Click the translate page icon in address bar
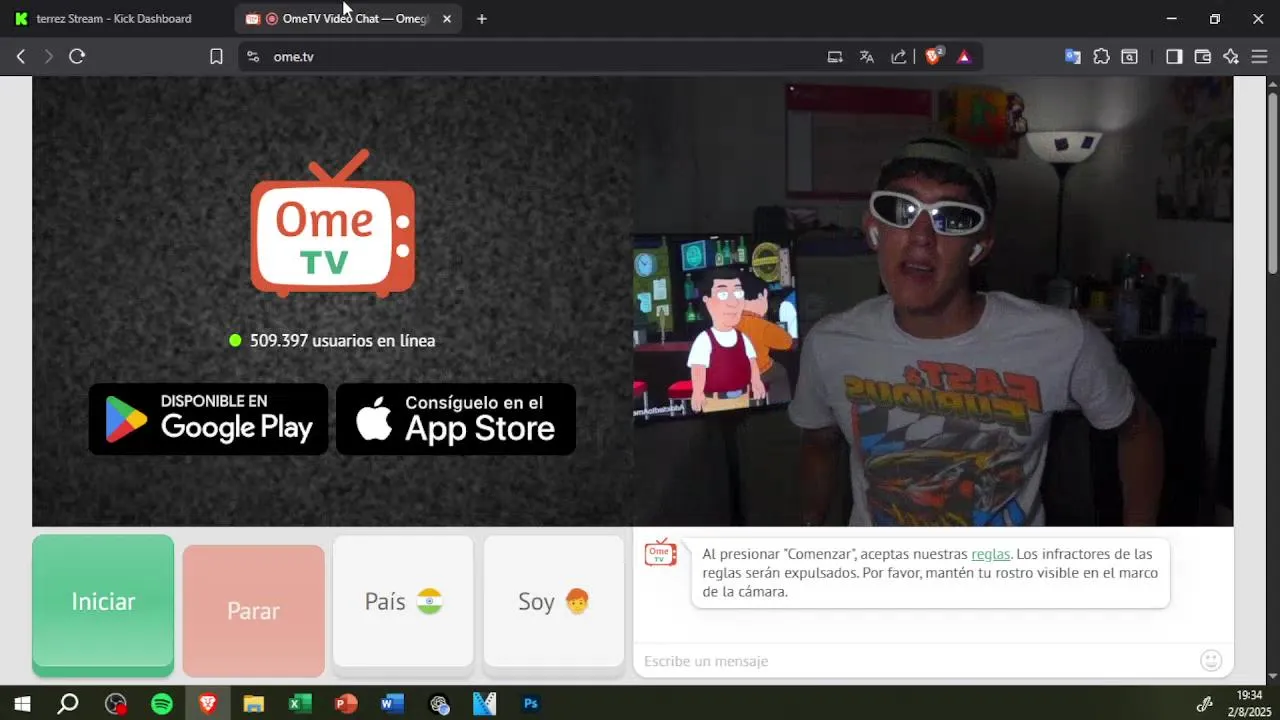 point(867,57)
